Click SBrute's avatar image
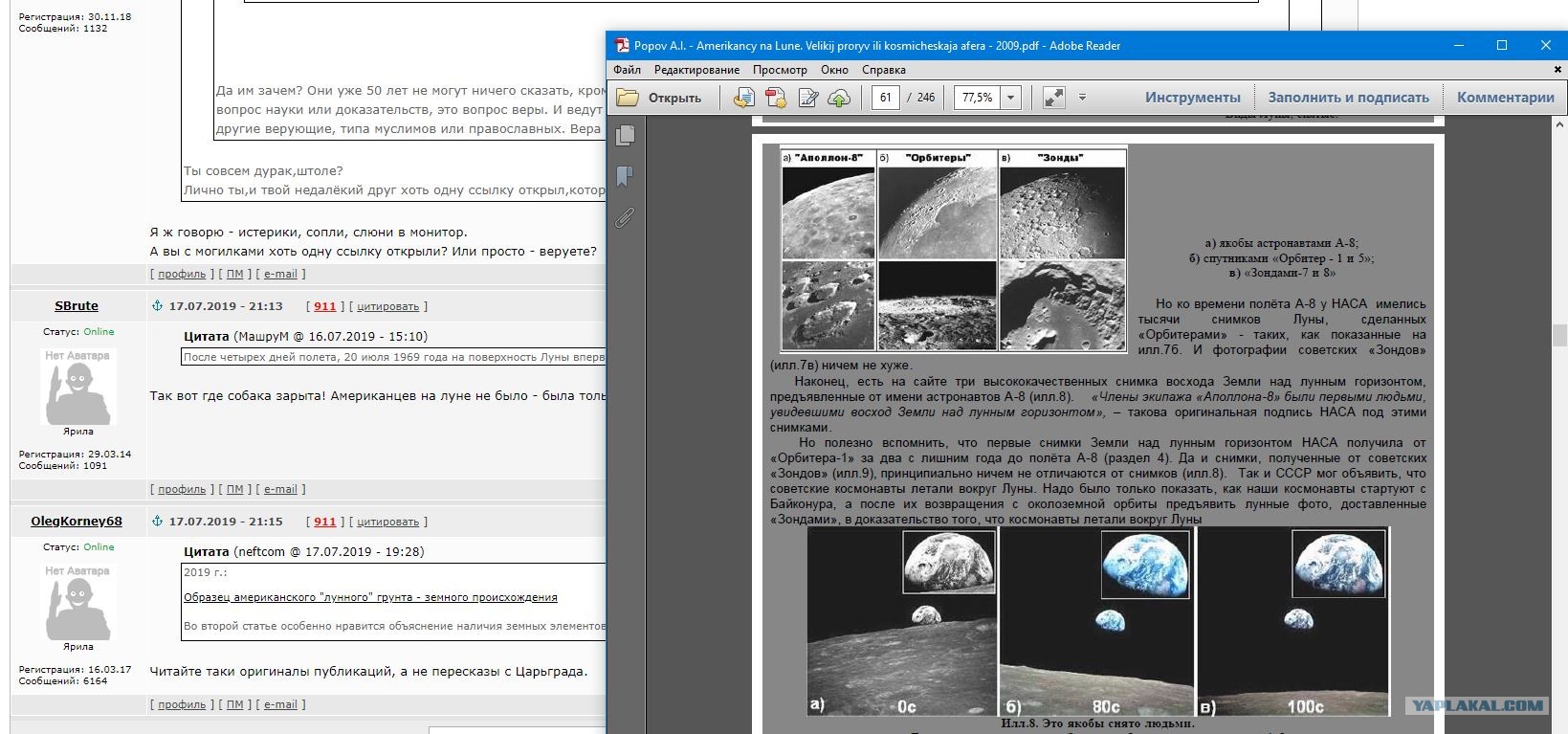This screenshot has width=1568, height=734. [x=78, y=386]
